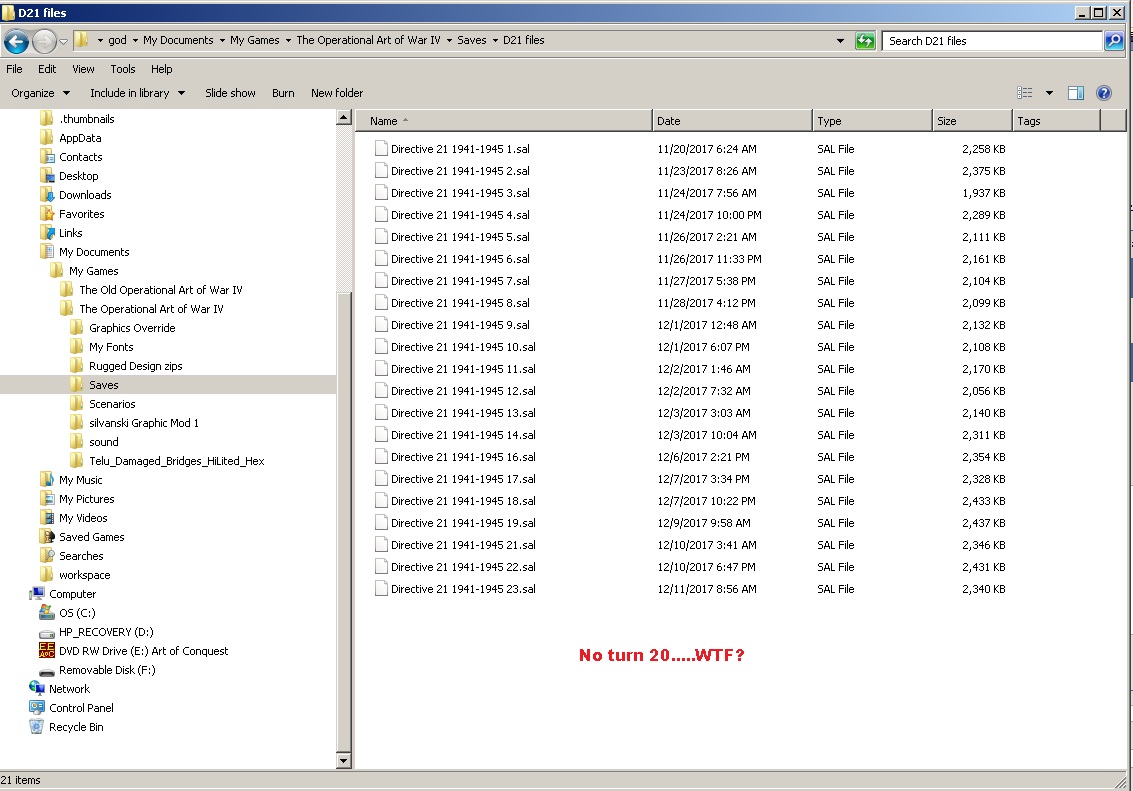The image size is (1133, 791).
Task: Open the Help menu
Action: click(x=162, y=69)
